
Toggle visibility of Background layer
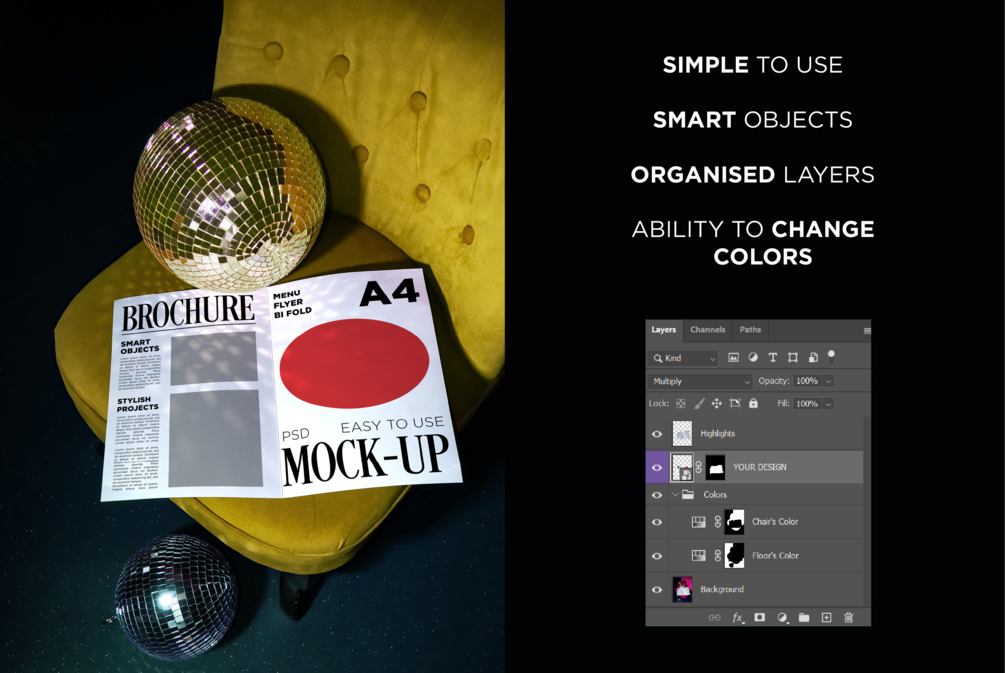tap(657, 590)
